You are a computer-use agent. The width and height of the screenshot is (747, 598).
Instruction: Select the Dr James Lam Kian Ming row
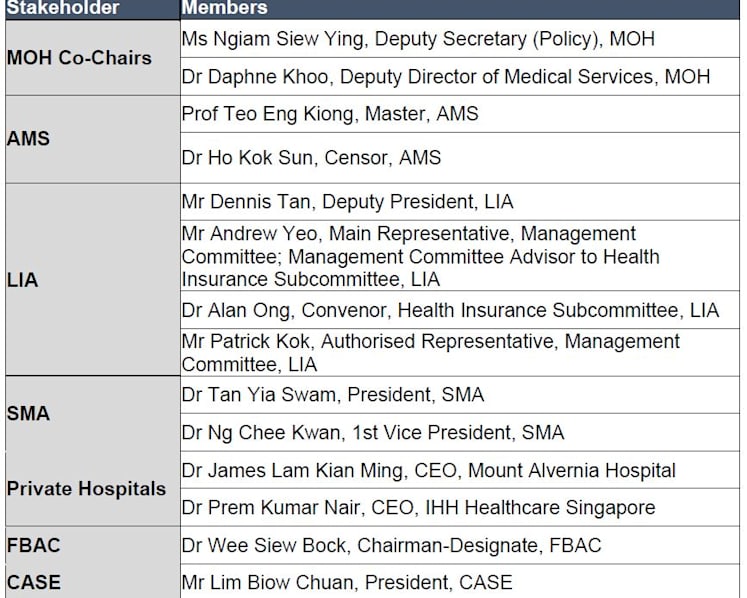(x=460, y=470)
